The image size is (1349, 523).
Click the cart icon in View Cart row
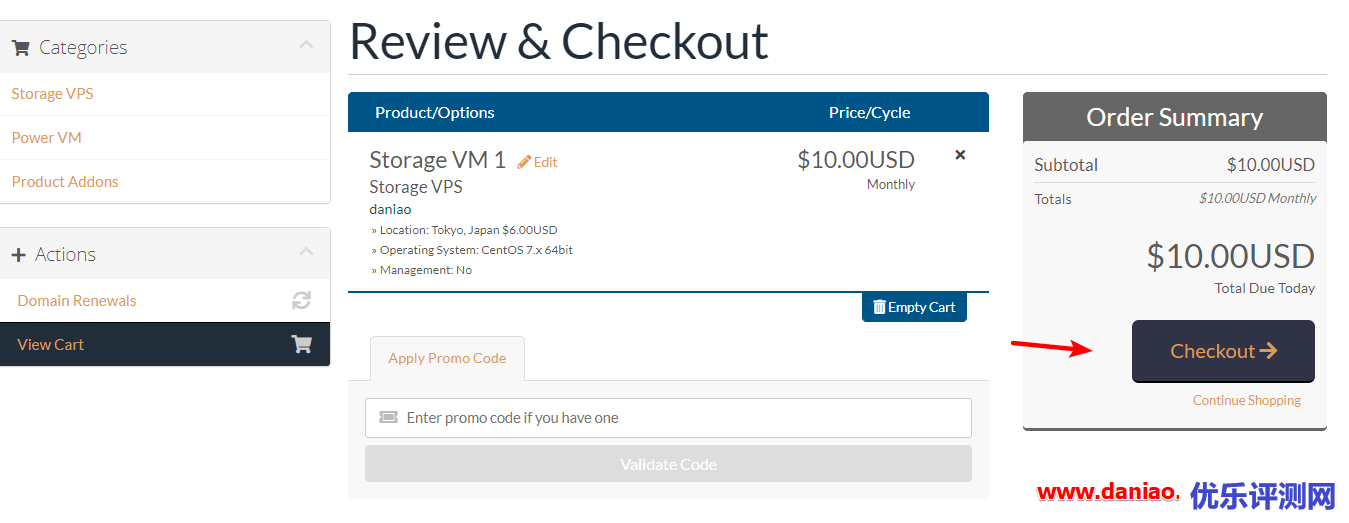click(x=301, y=344)
